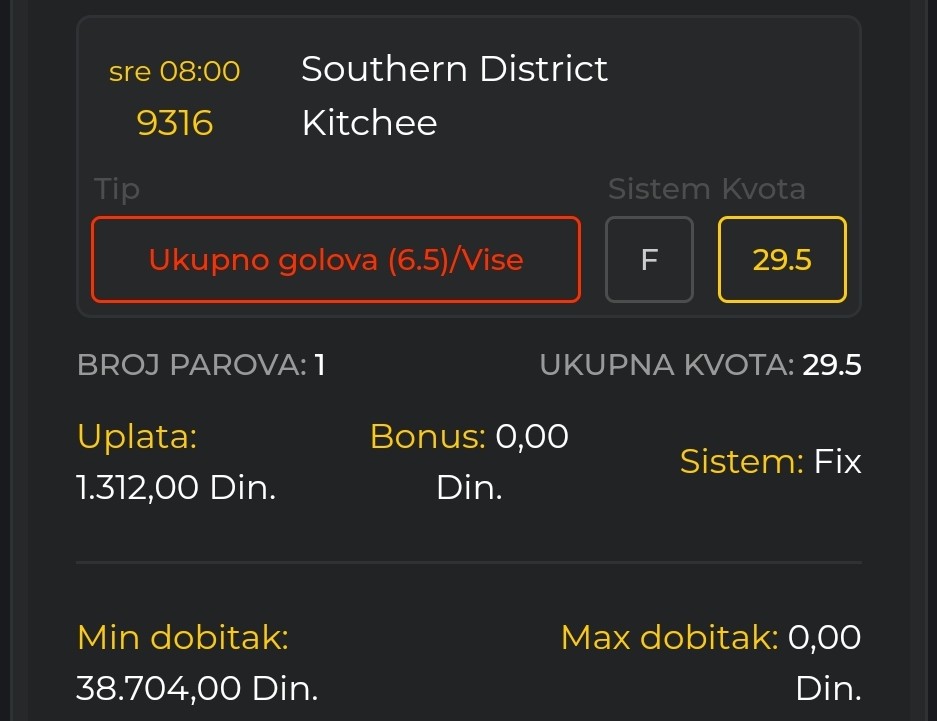Select the F system box
Viewport: 937px width, 721px height.
coord(649,260)
